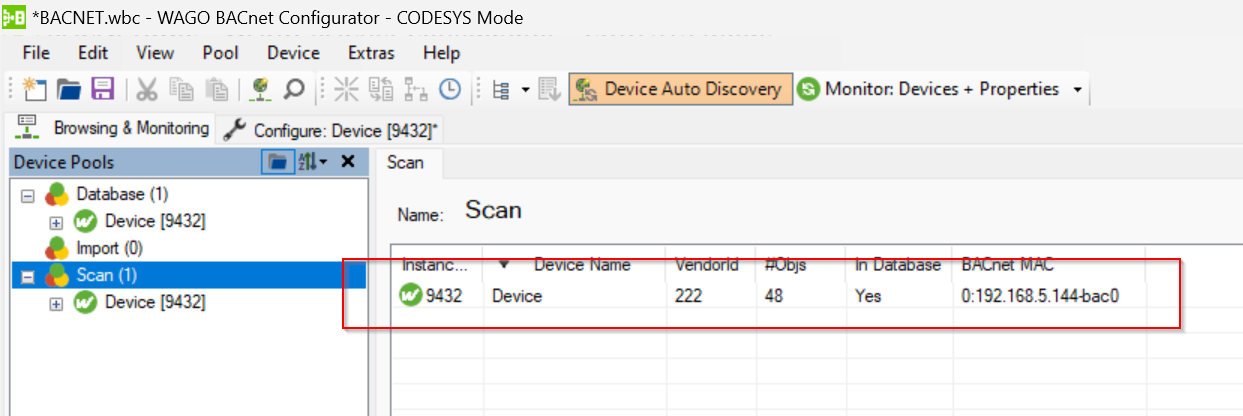Open the File menu
This screenshot has width=1243, height=416.
(x=35, y=53)
